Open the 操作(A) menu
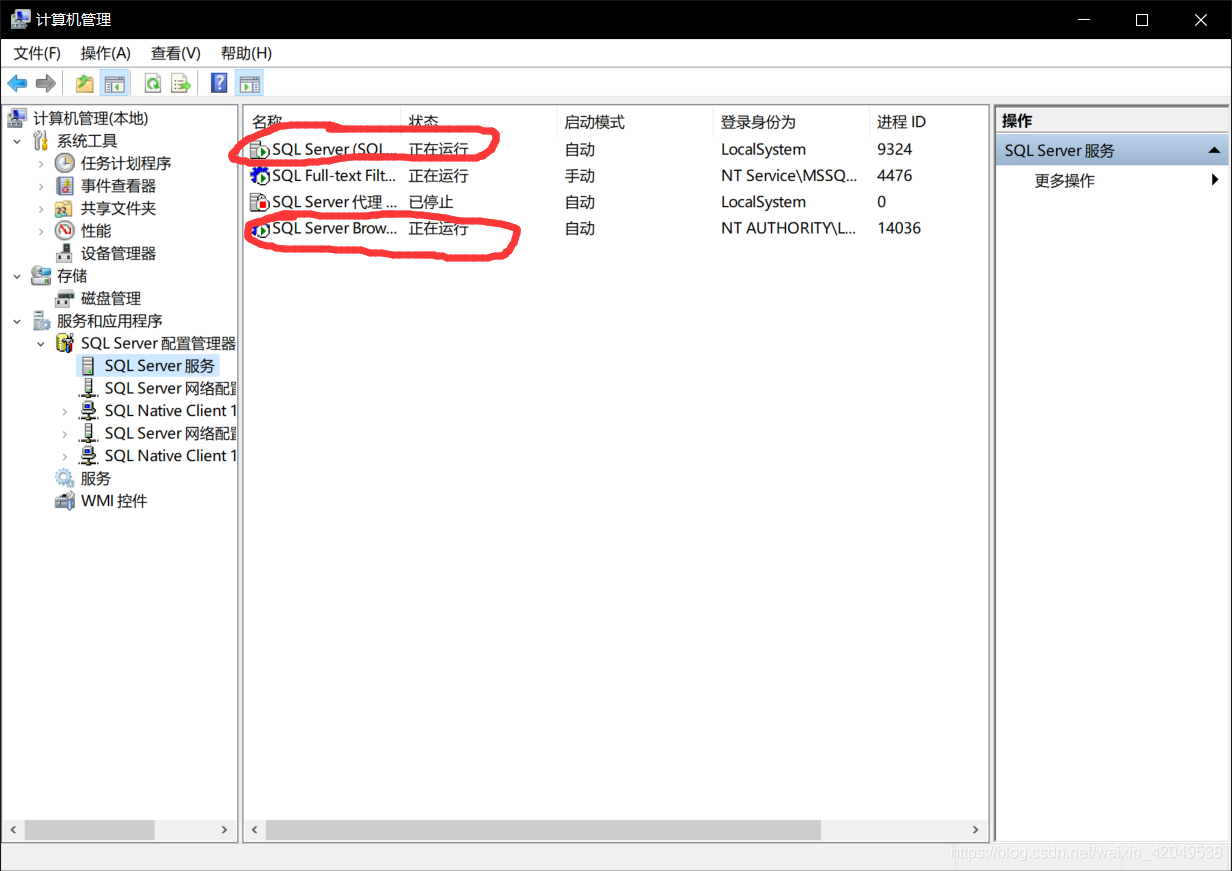 (x=105, y=53)
